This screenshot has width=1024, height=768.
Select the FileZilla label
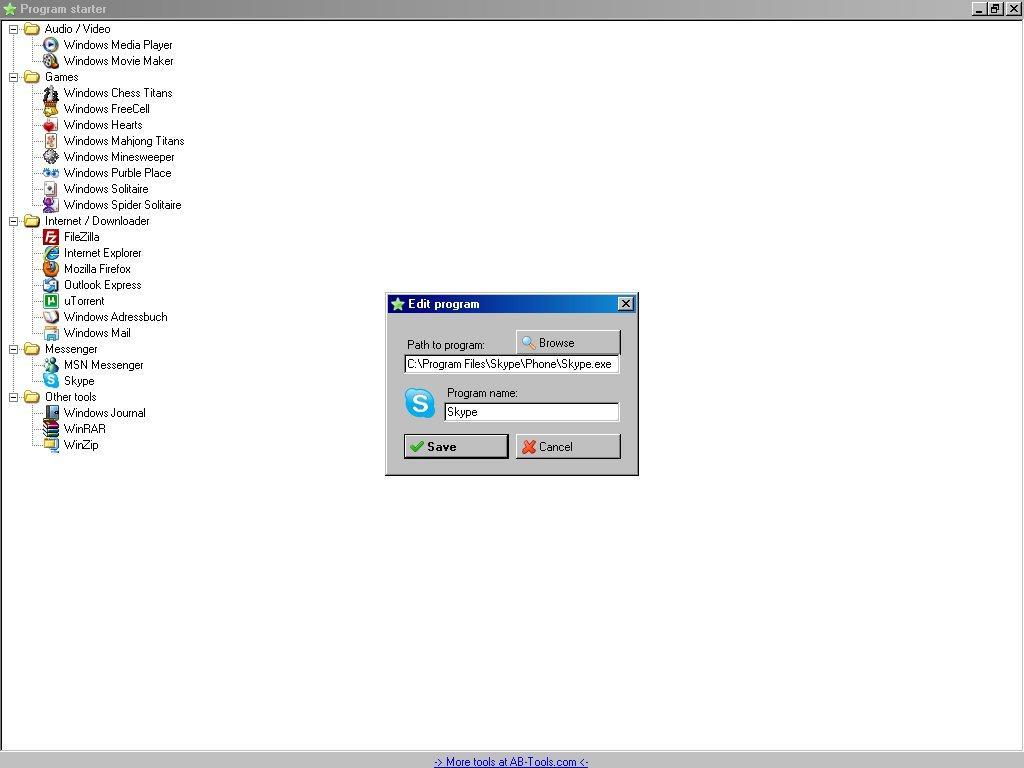(x=82, y=237)
